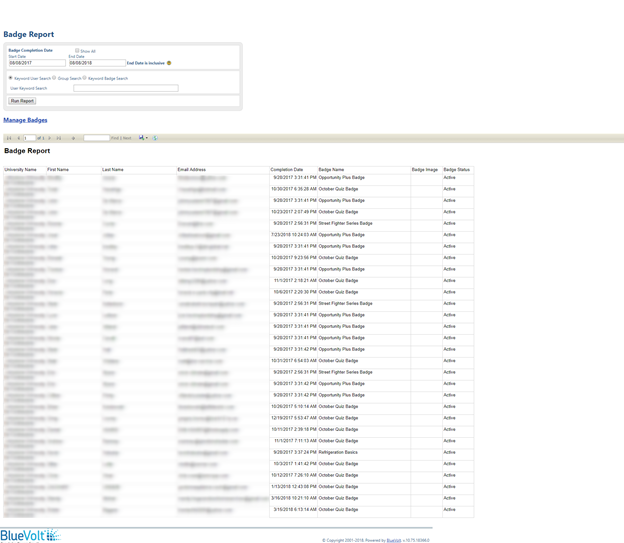This screenshot has height=543, width=624.
Task: Click the Run Report button
Action: (x=22, y=101)
